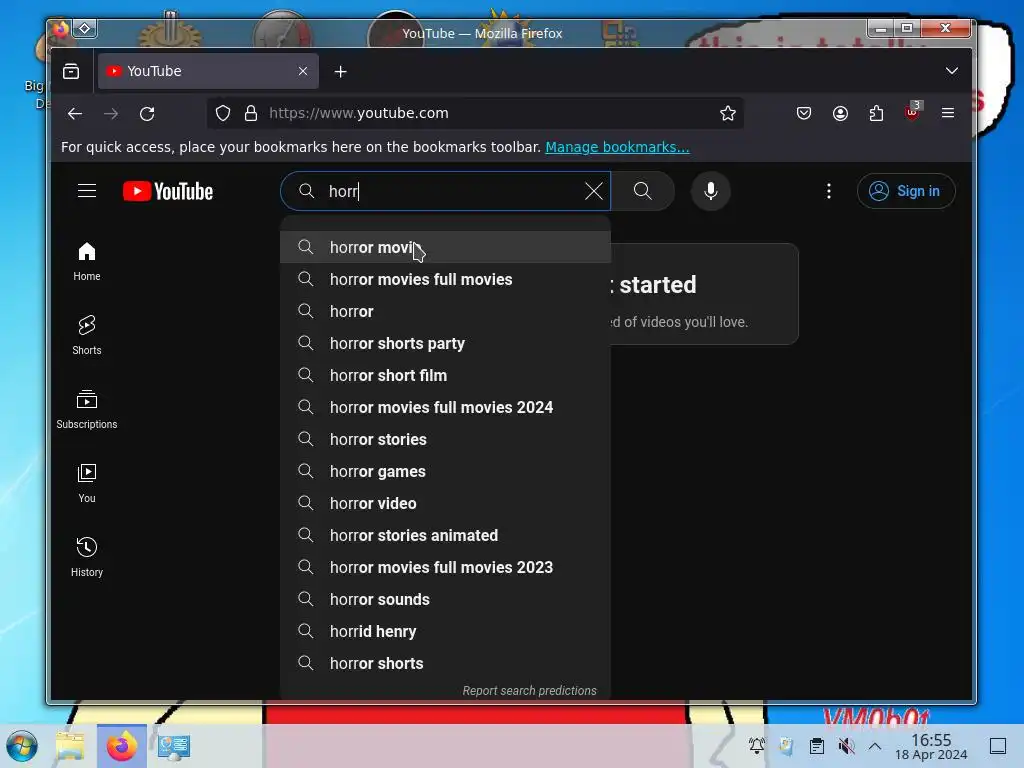1024x768 pixels.
Task: Select suggestion 'horror movies full movies'
Action: 445,280
